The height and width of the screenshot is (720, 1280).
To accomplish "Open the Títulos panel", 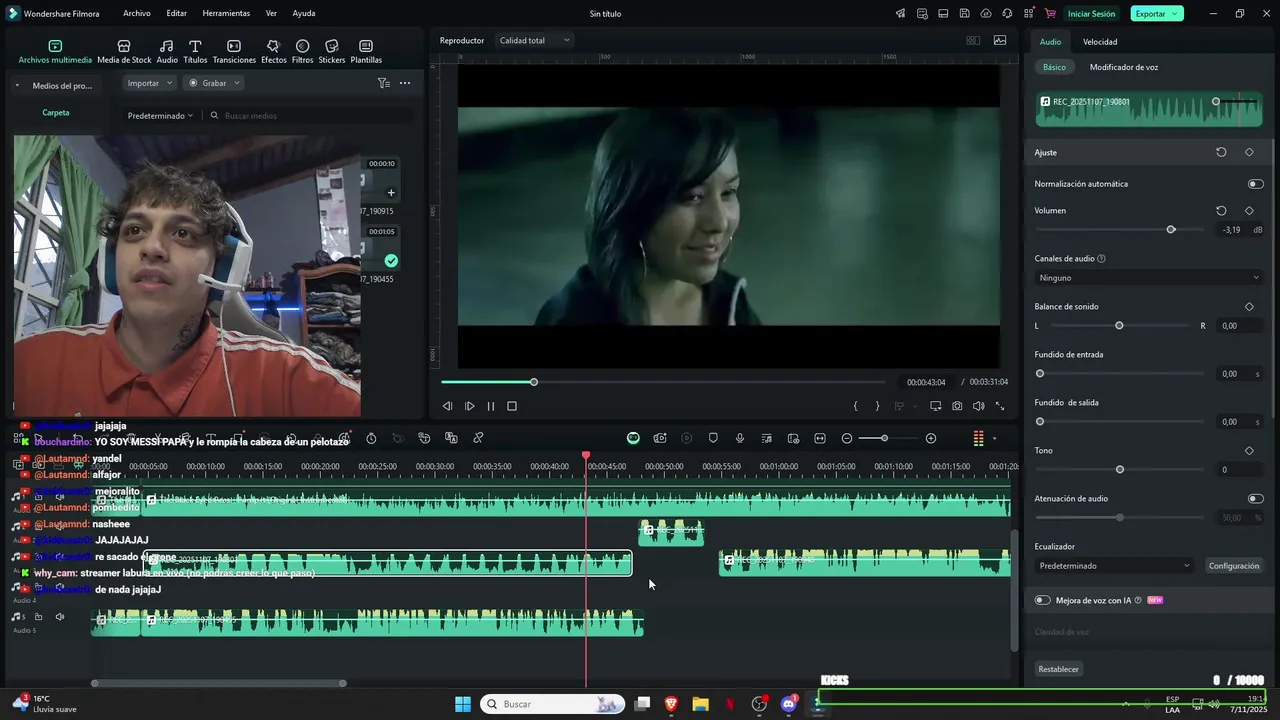I will click(x=195, y=52).
